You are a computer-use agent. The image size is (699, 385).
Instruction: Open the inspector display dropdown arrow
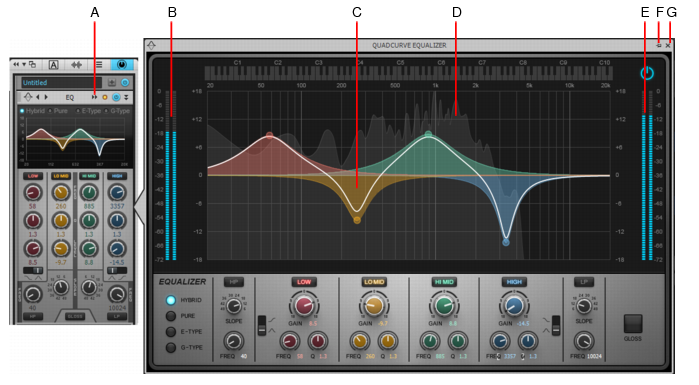24,65
